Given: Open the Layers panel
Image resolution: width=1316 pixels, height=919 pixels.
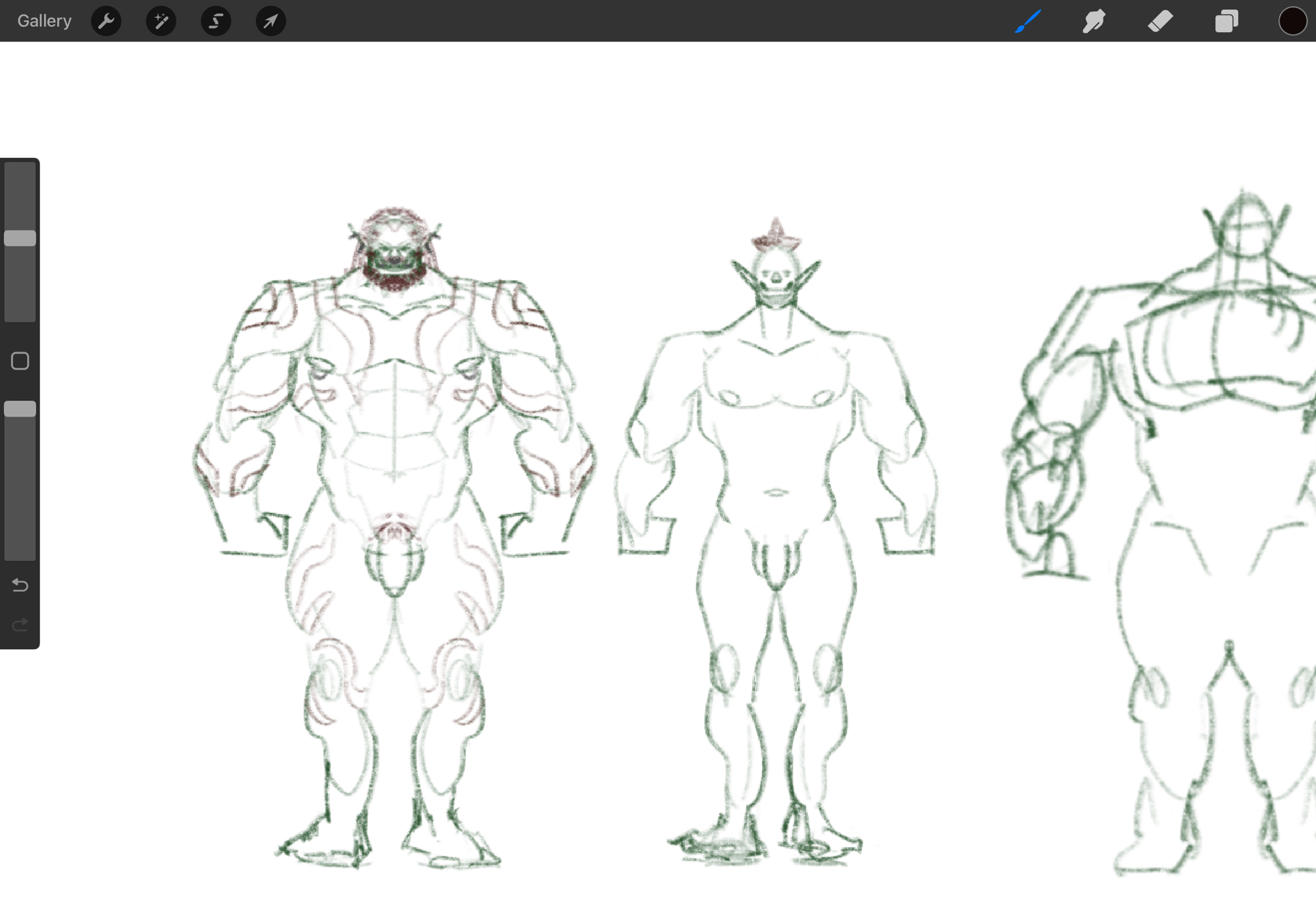Looking at the screenshot, I should coord(1227,21).
